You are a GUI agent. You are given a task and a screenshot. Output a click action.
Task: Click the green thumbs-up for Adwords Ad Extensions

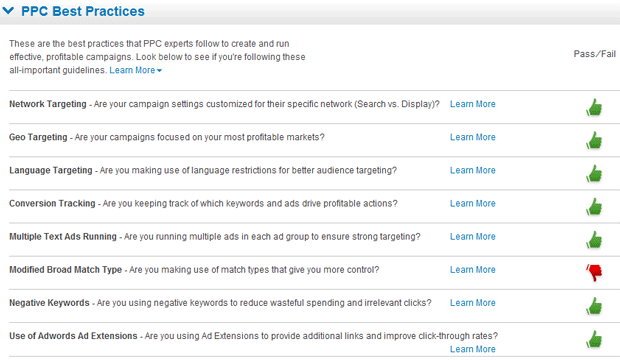(594, 339)
